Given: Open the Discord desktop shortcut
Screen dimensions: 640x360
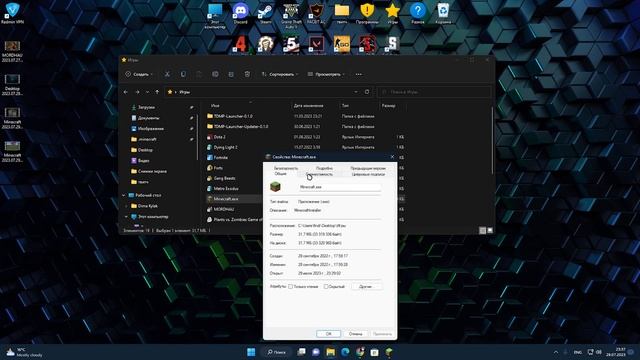Looking at the screenshot, I should pyautogui.click(x=240, y=13).
